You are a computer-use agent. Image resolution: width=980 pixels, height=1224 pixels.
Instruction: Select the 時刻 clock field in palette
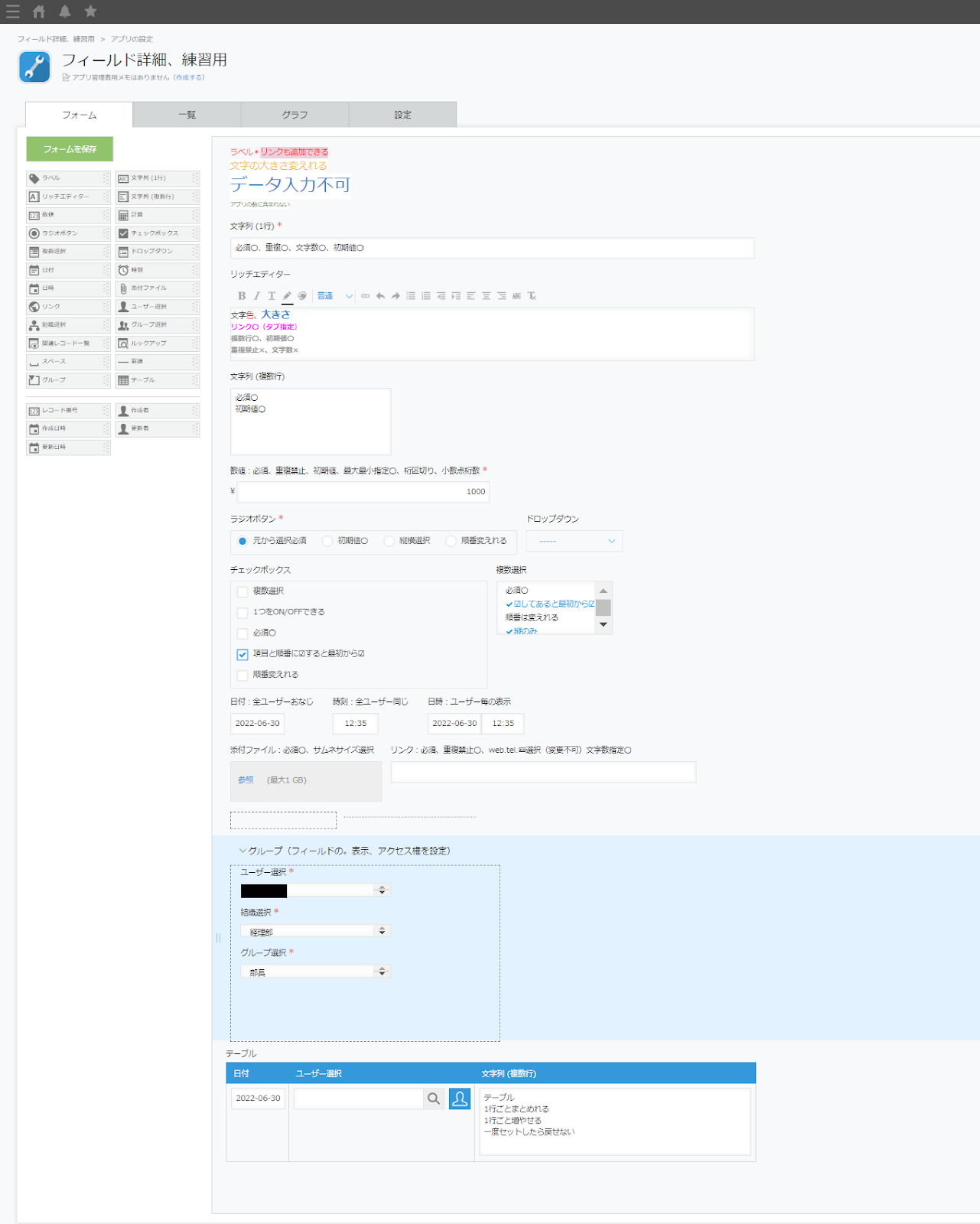click(x=157, y=270)
